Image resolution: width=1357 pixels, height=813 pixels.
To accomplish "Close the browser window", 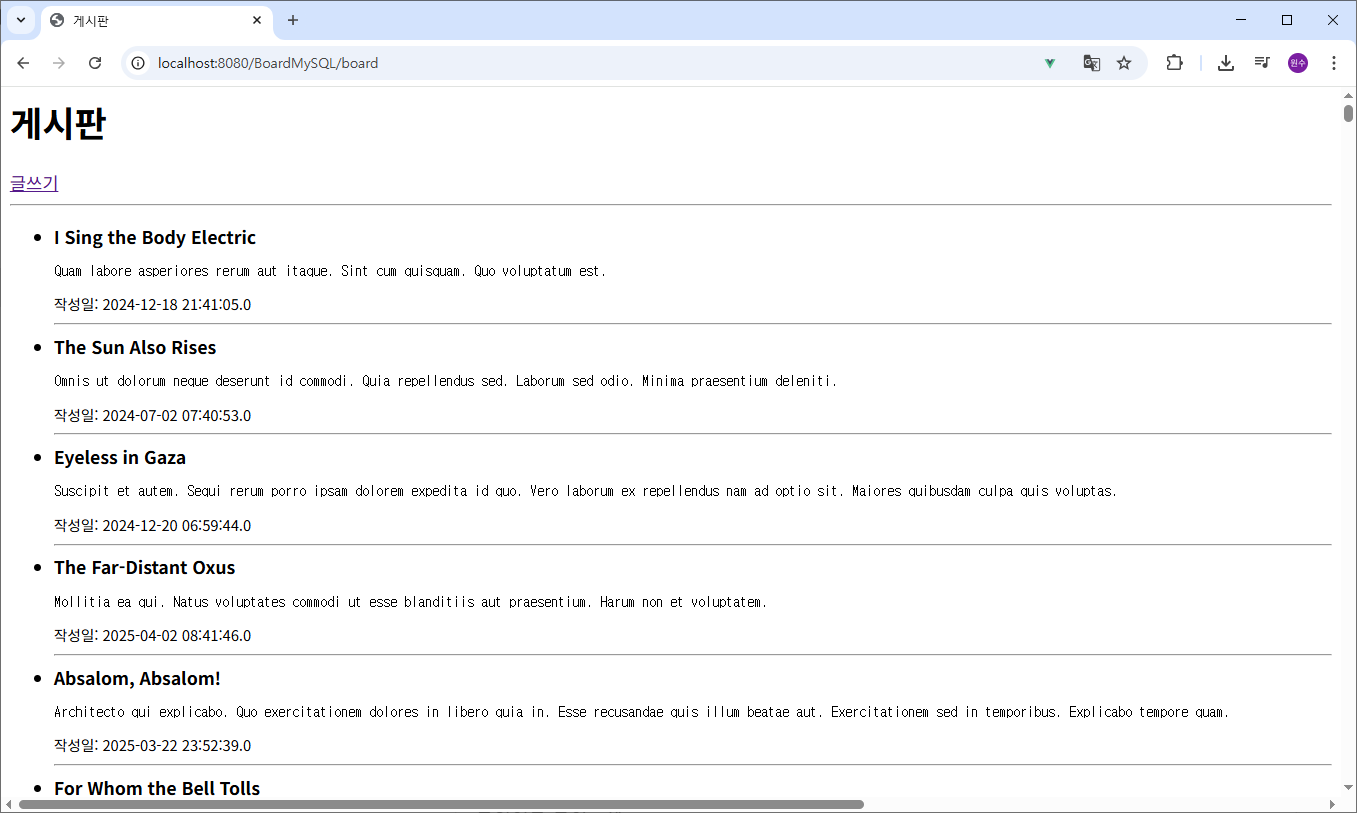I will [x=1333, y=20].
